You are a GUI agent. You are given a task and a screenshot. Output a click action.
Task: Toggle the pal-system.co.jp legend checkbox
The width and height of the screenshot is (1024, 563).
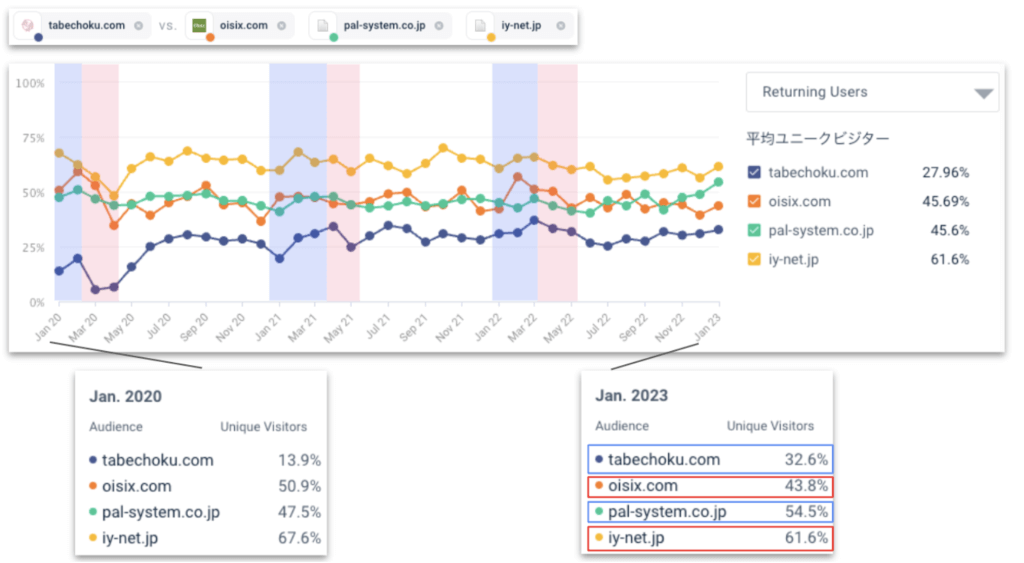[755, 231]
